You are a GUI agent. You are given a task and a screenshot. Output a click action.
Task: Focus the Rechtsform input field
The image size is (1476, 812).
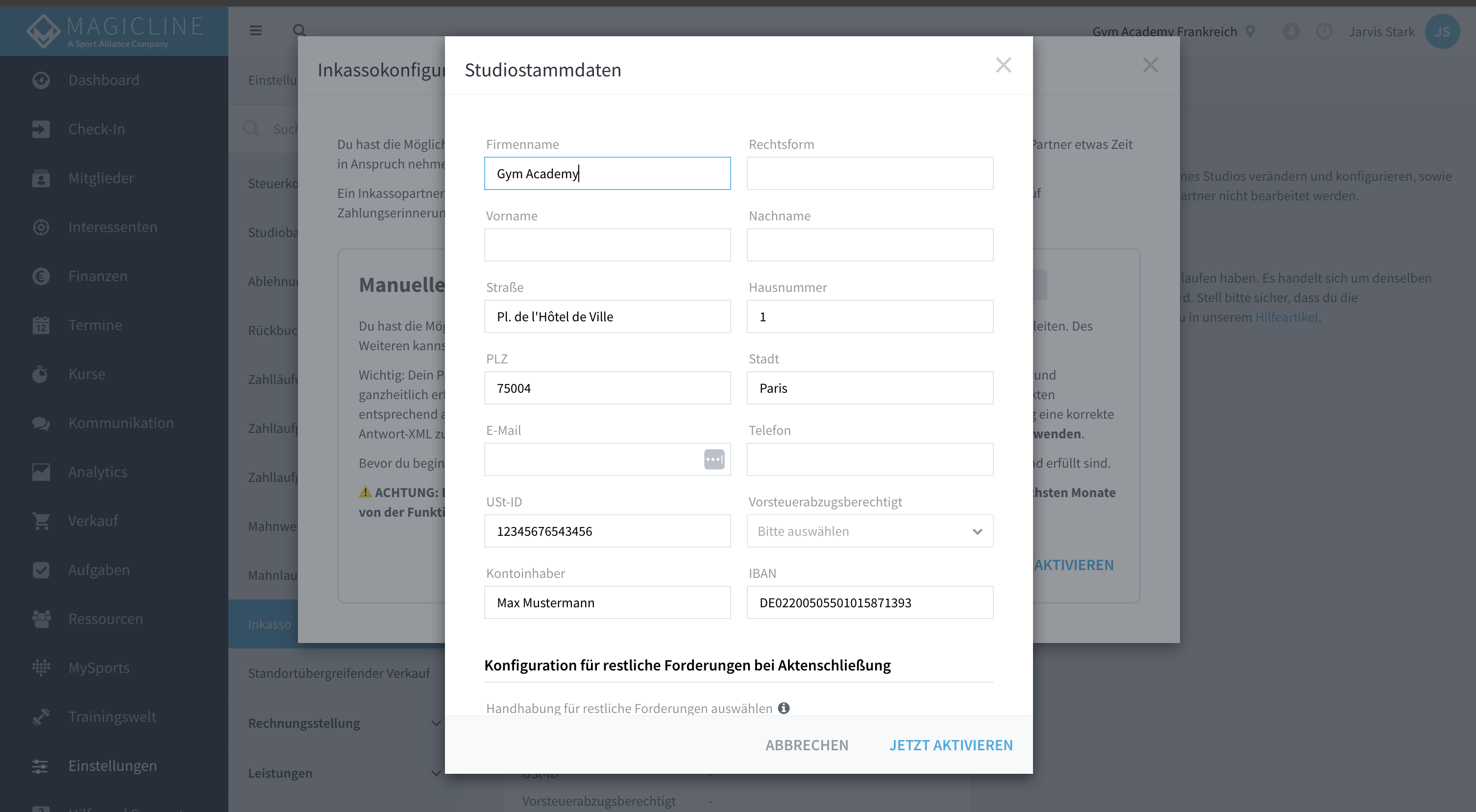870,173
